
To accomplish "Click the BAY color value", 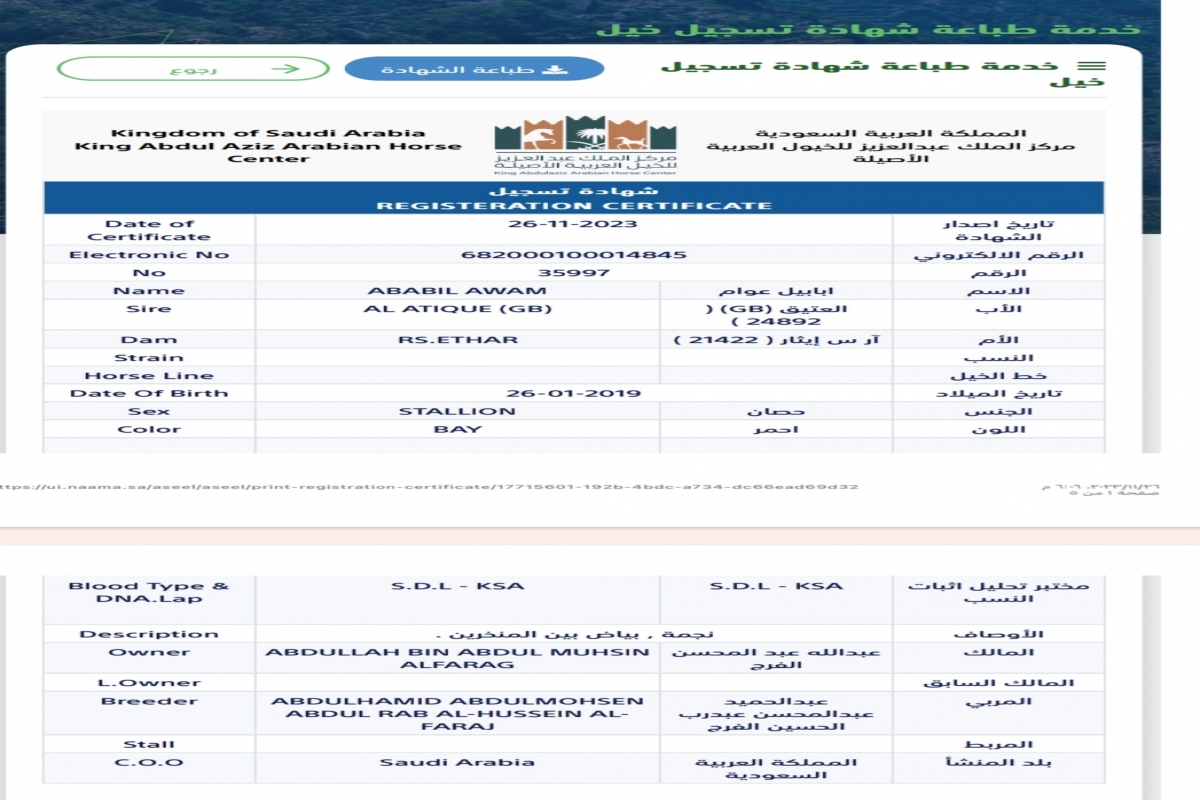I will (x=457, y=430).
